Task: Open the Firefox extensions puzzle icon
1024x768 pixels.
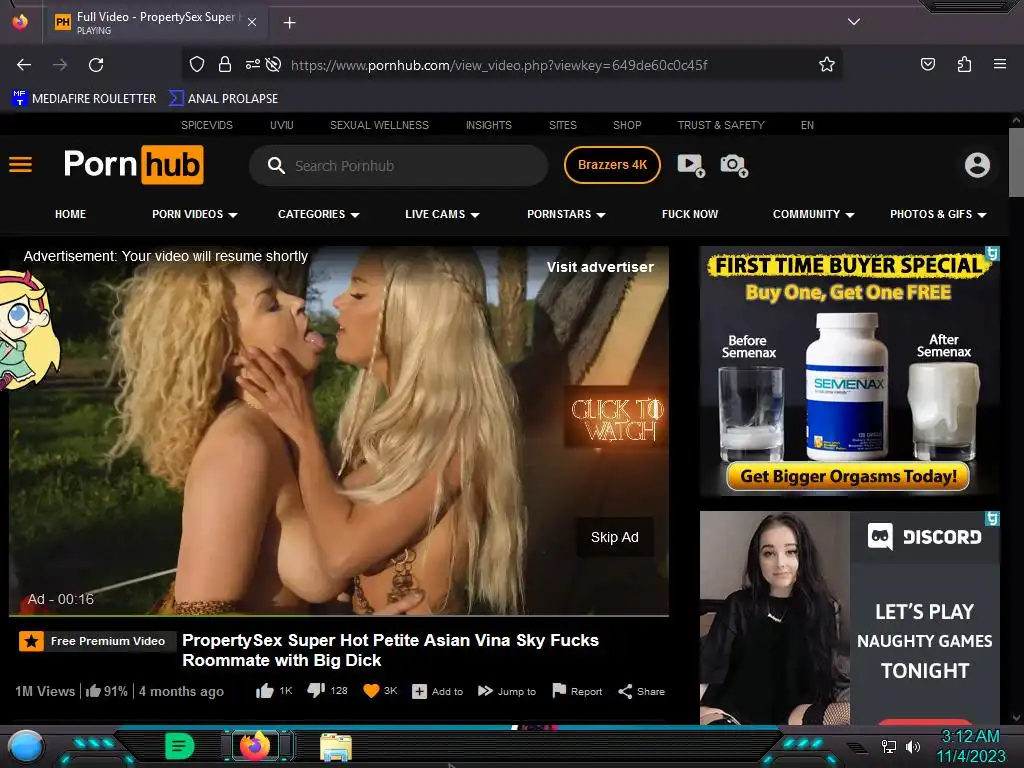Action: [x=964, y=64]
